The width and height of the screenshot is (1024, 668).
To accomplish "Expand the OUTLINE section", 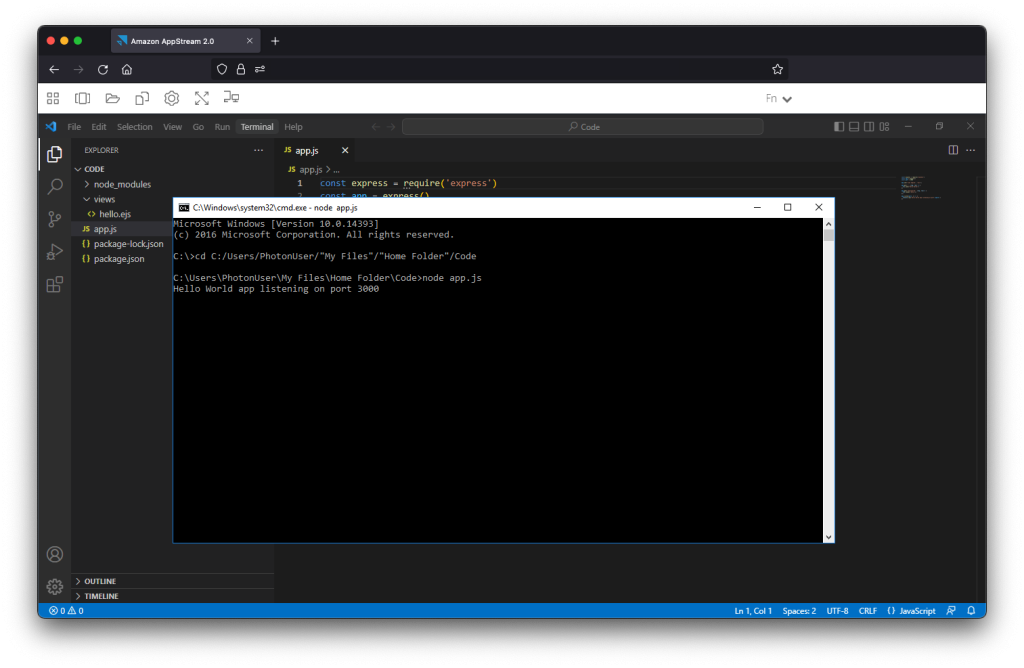I will click(100, 580).
